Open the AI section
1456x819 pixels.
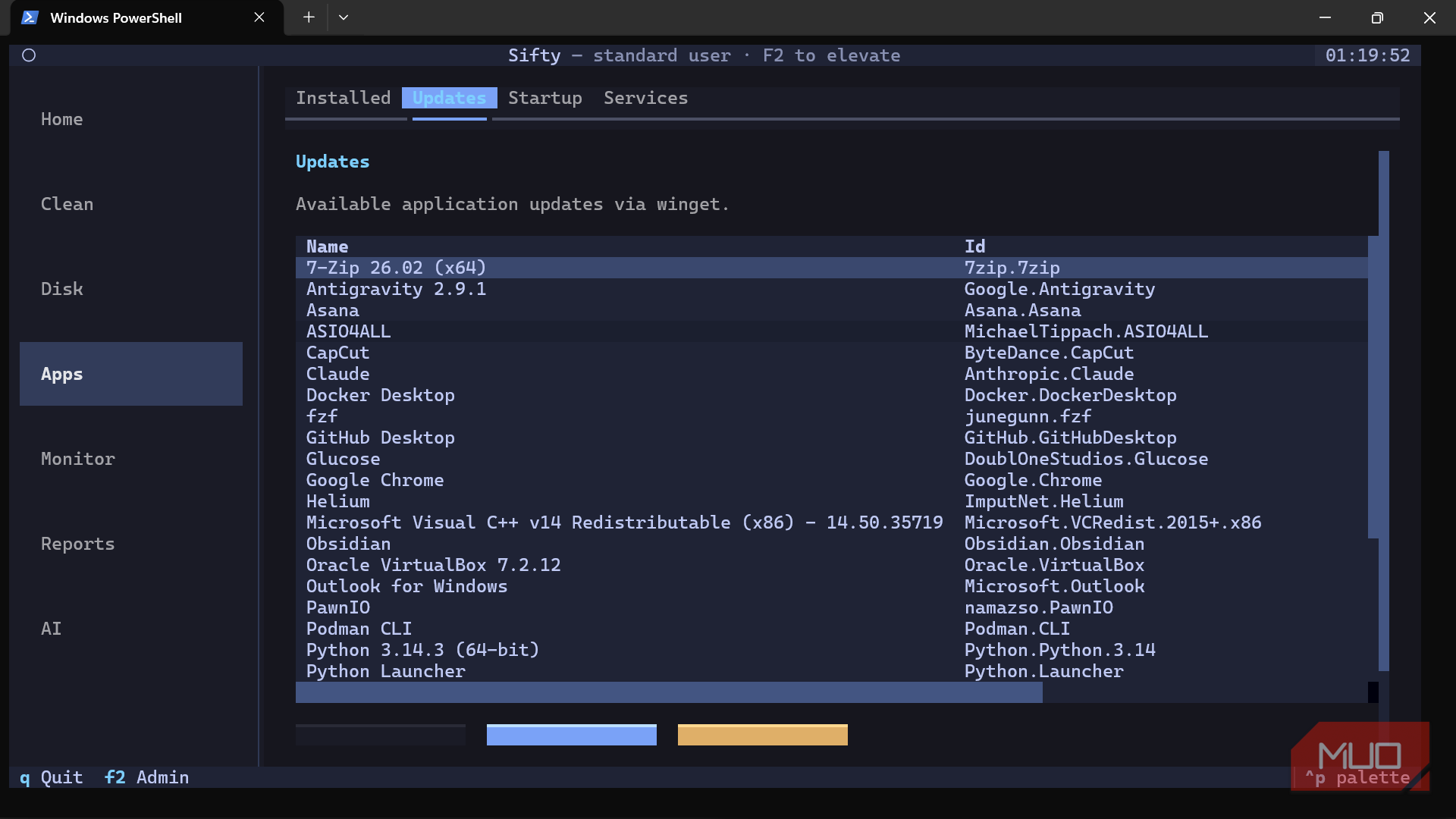(131, 629)
